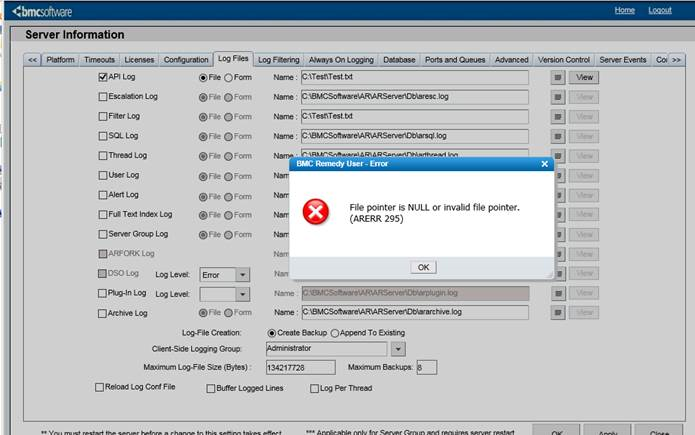Enable the Escalation Log checkbox
695x435 pixels.
(x=103, y=97)
